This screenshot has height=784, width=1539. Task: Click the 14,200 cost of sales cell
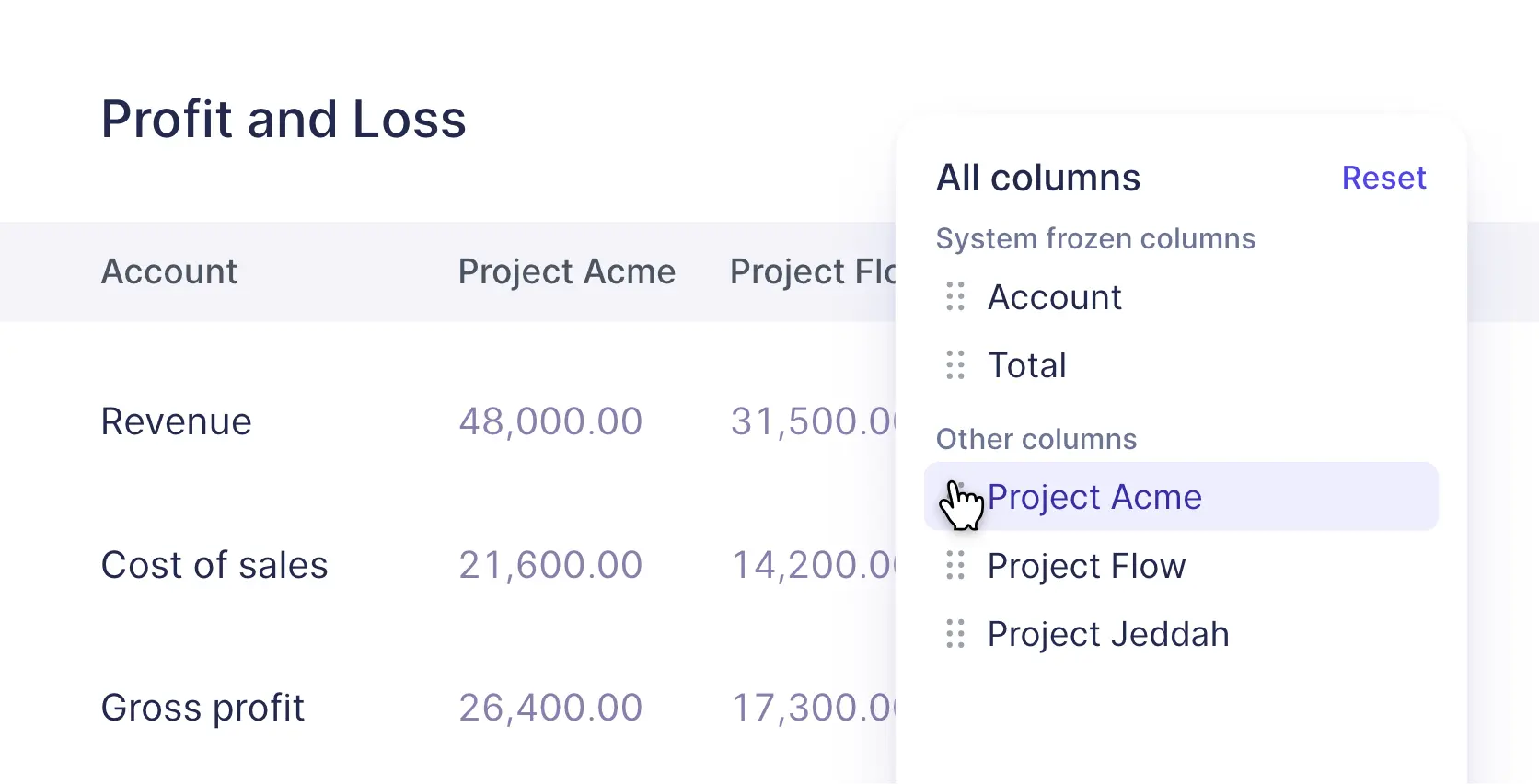pyautogui.click(x=813, y=565)
